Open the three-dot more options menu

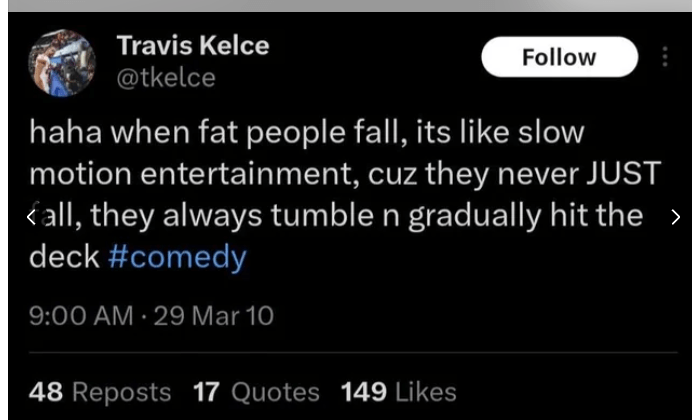point(665,57)
